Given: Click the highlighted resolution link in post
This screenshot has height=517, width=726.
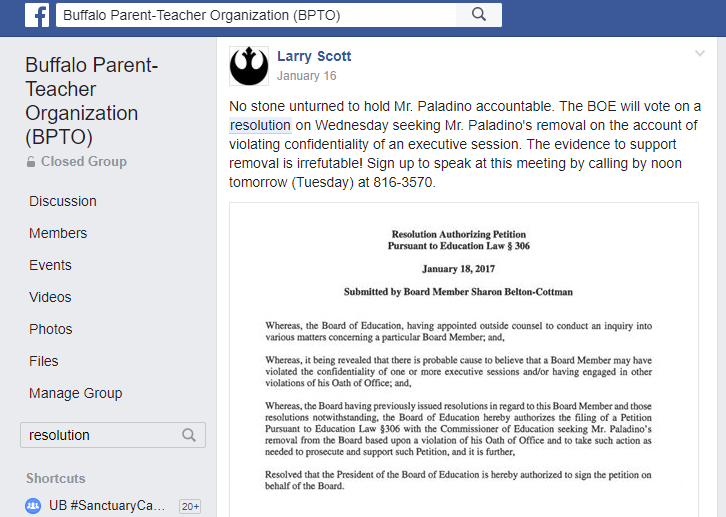Looking at the screenshot, I should coord(260,125).
